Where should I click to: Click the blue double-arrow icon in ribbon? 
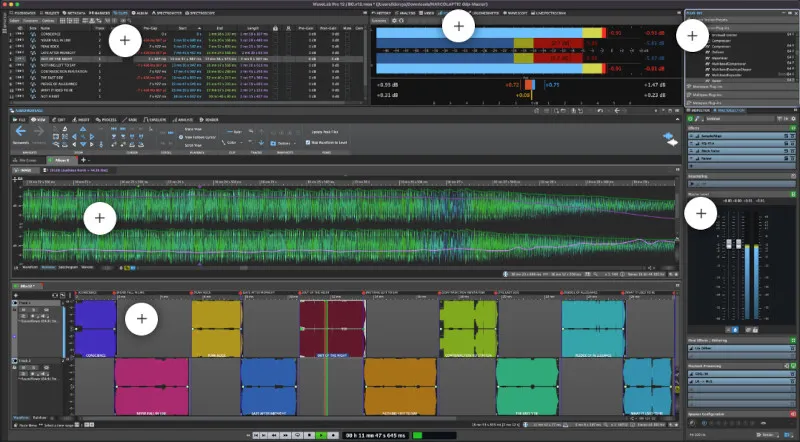(x=671, y=137)
